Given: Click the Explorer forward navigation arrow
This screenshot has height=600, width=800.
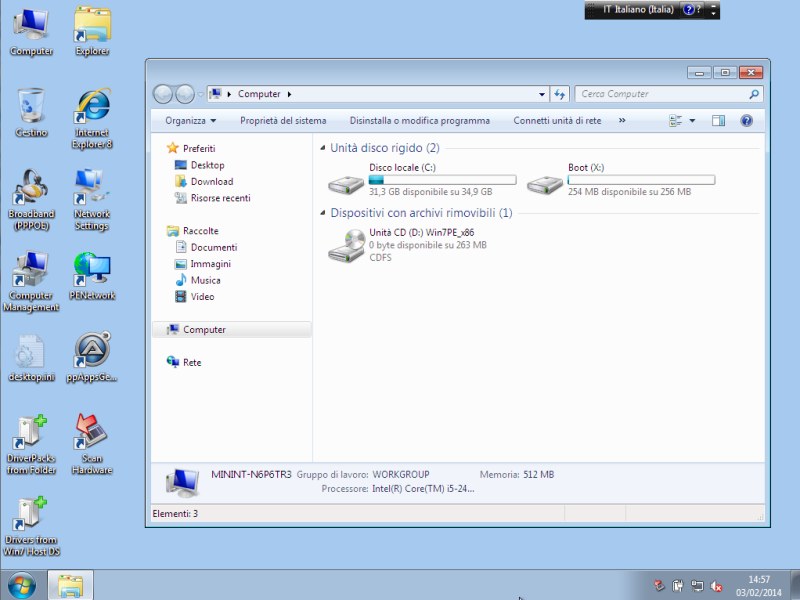Looking at the screenshot, I should [185, 94].
